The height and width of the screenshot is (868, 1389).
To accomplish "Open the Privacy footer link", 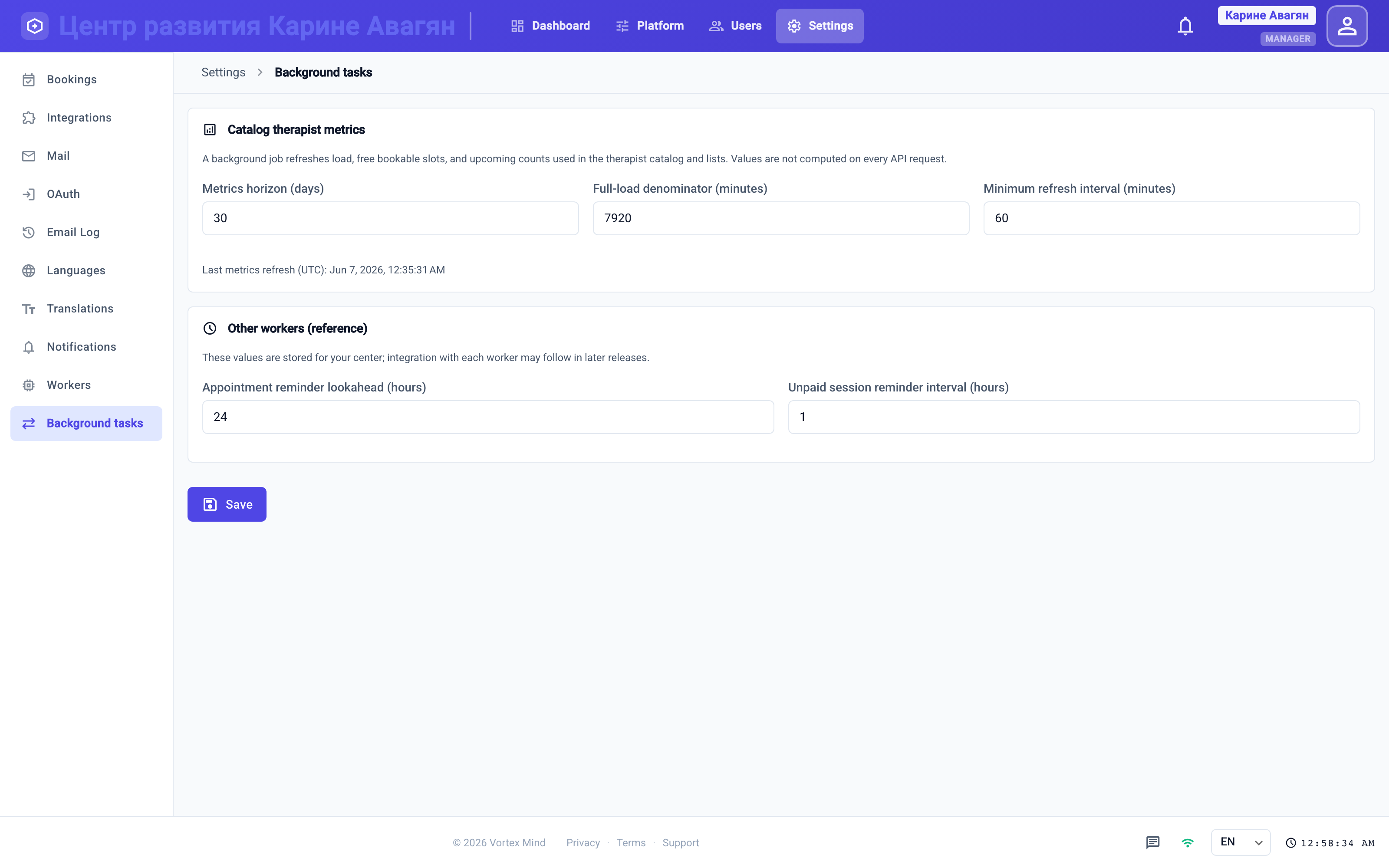I will click(x=583, y=843).
